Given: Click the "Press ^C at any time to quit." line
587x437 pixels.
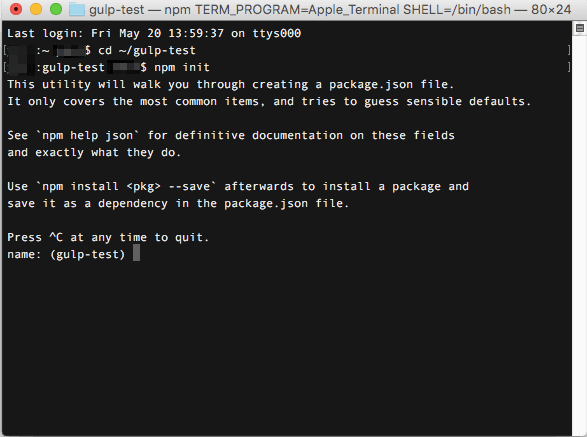Looking at the screenshot, I should (x=108, y=237).
